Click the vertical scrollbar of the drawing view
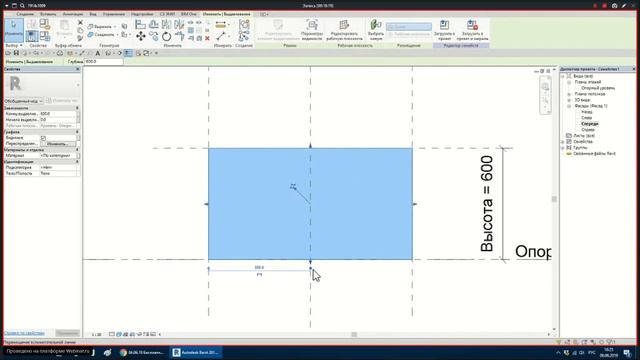 pyautogui.click(x=554, y=199)
